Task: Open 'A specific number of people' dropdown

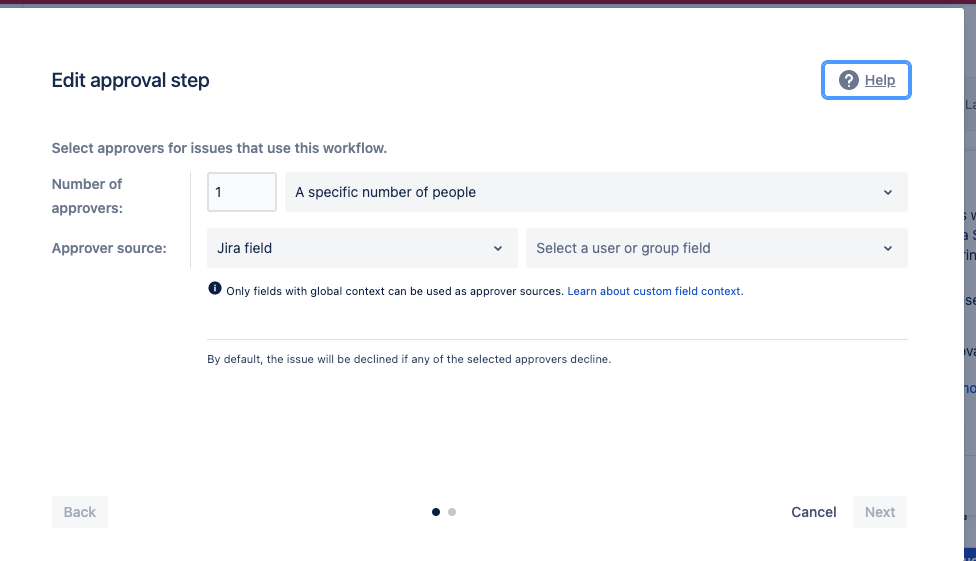Action: (596, 192)
